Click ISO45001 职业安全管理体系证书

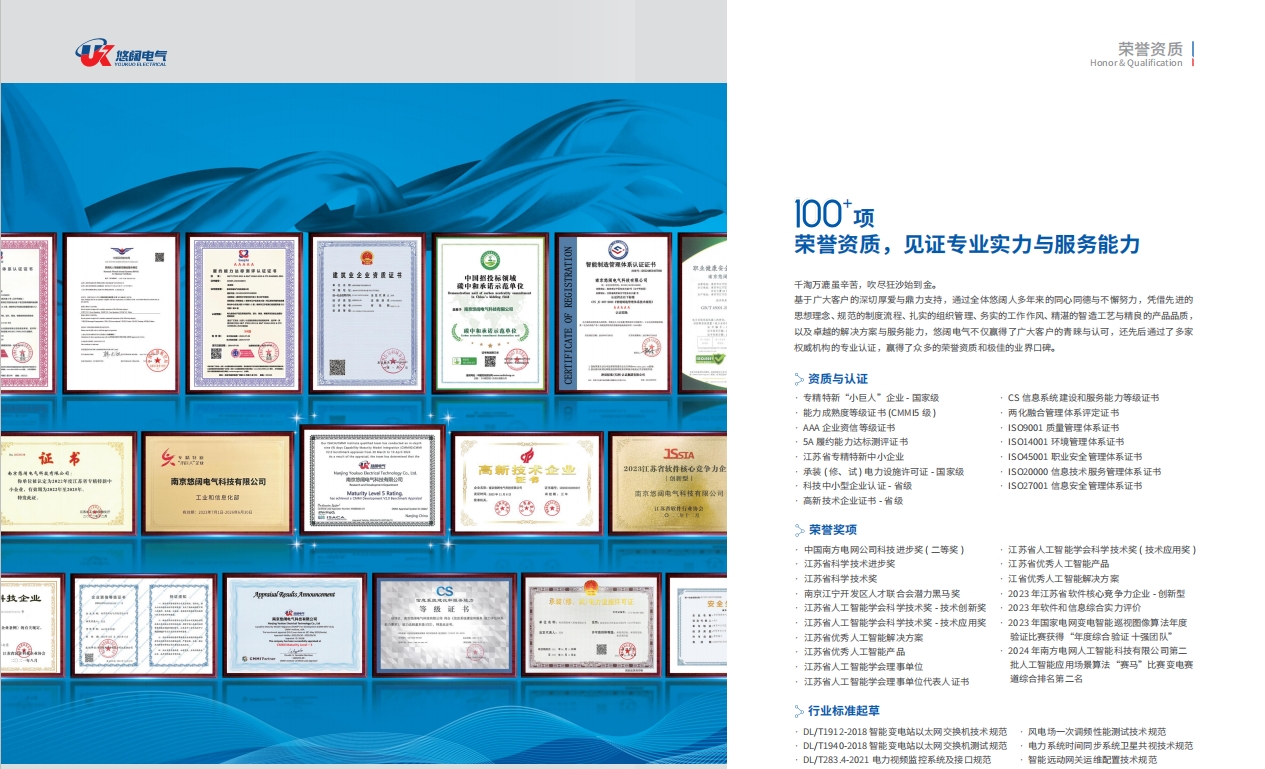1074,456
